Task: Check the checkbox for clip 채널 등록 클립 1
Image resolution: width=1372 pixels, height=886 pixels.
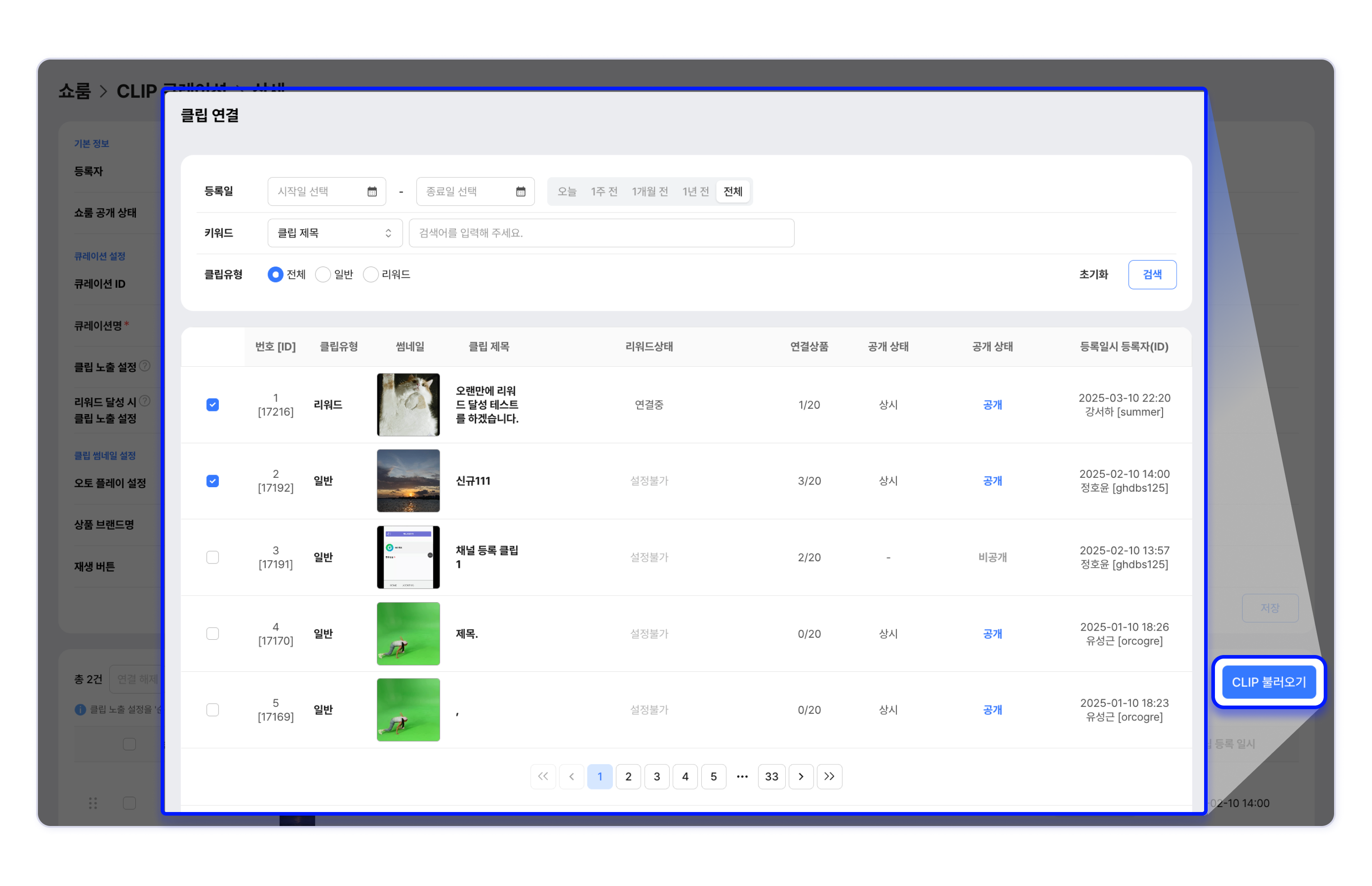Action: 213,557
